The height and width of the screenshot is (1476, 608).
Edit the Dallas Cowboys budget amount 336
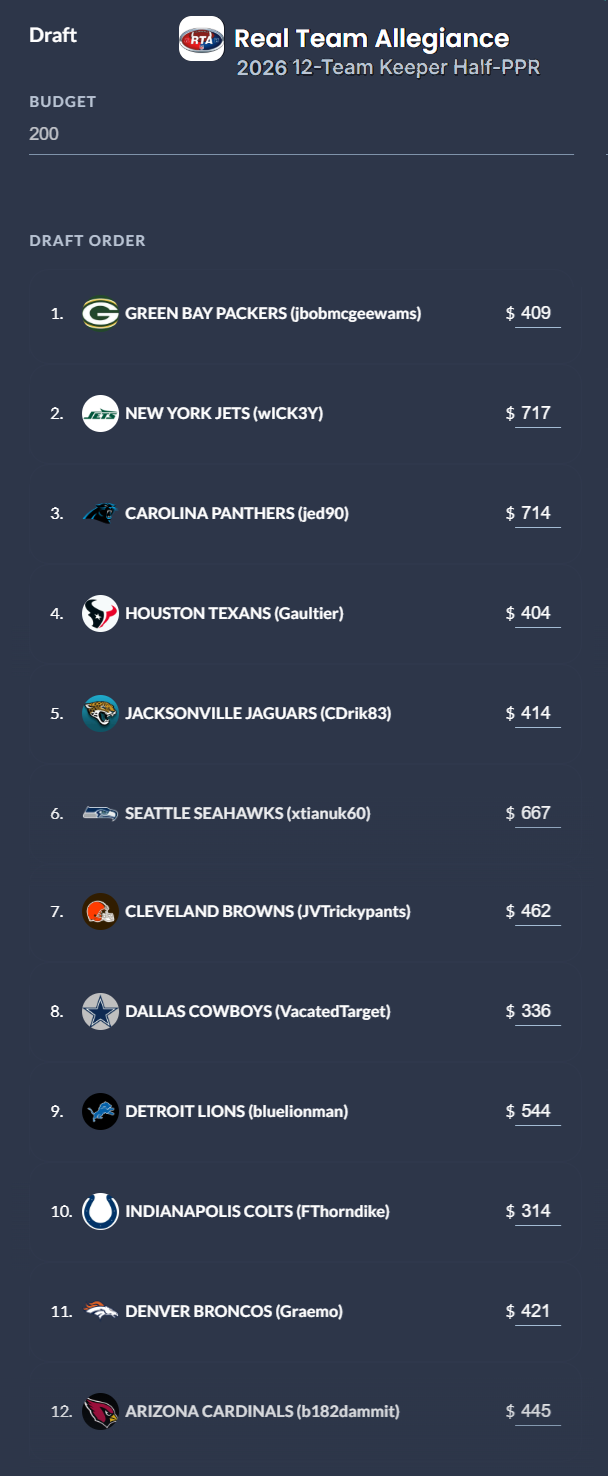point(538,1011)
